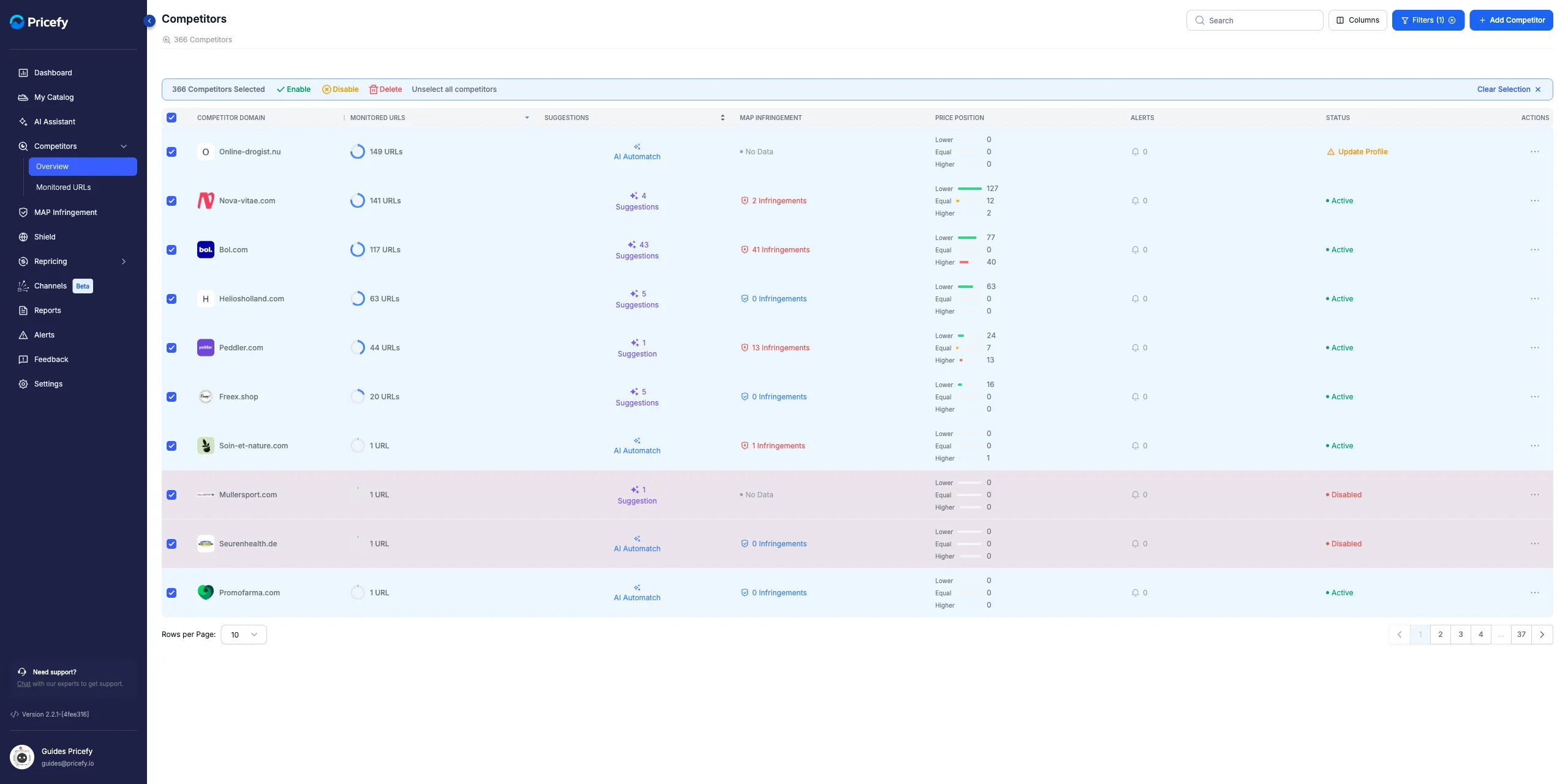
Task: Collapse sidebar with the arrow toggle
Action: pyautogui.click(x=149, y=21)
